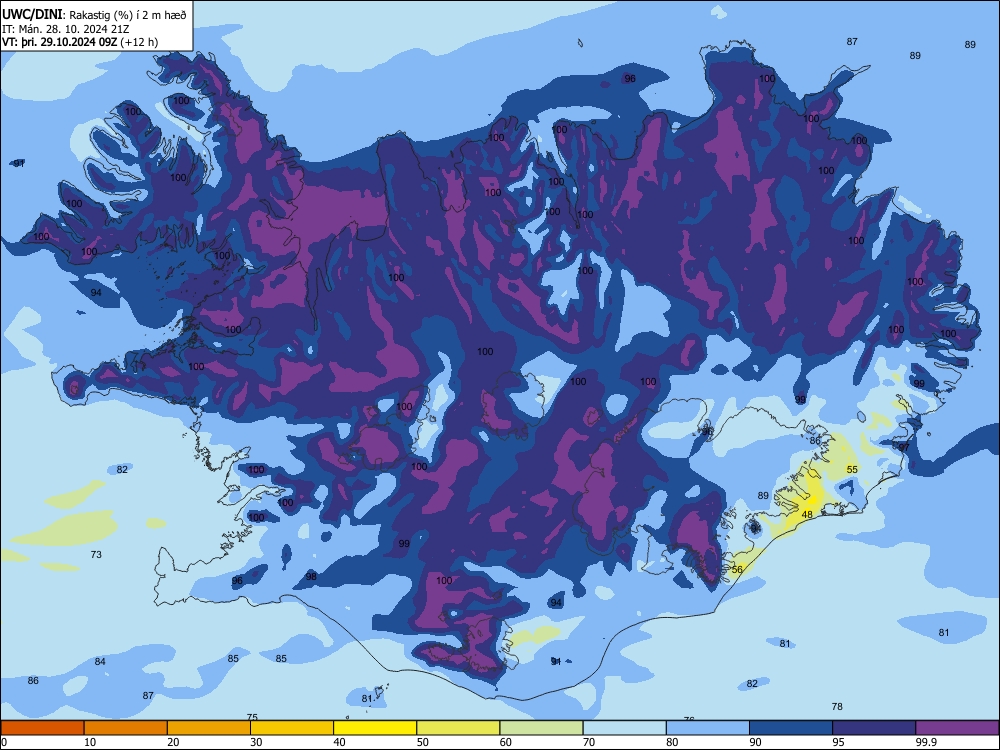The image size is (1000, 750).
Task: Click the light green 60–70 legend swatch
Action: tap(541, 728)
